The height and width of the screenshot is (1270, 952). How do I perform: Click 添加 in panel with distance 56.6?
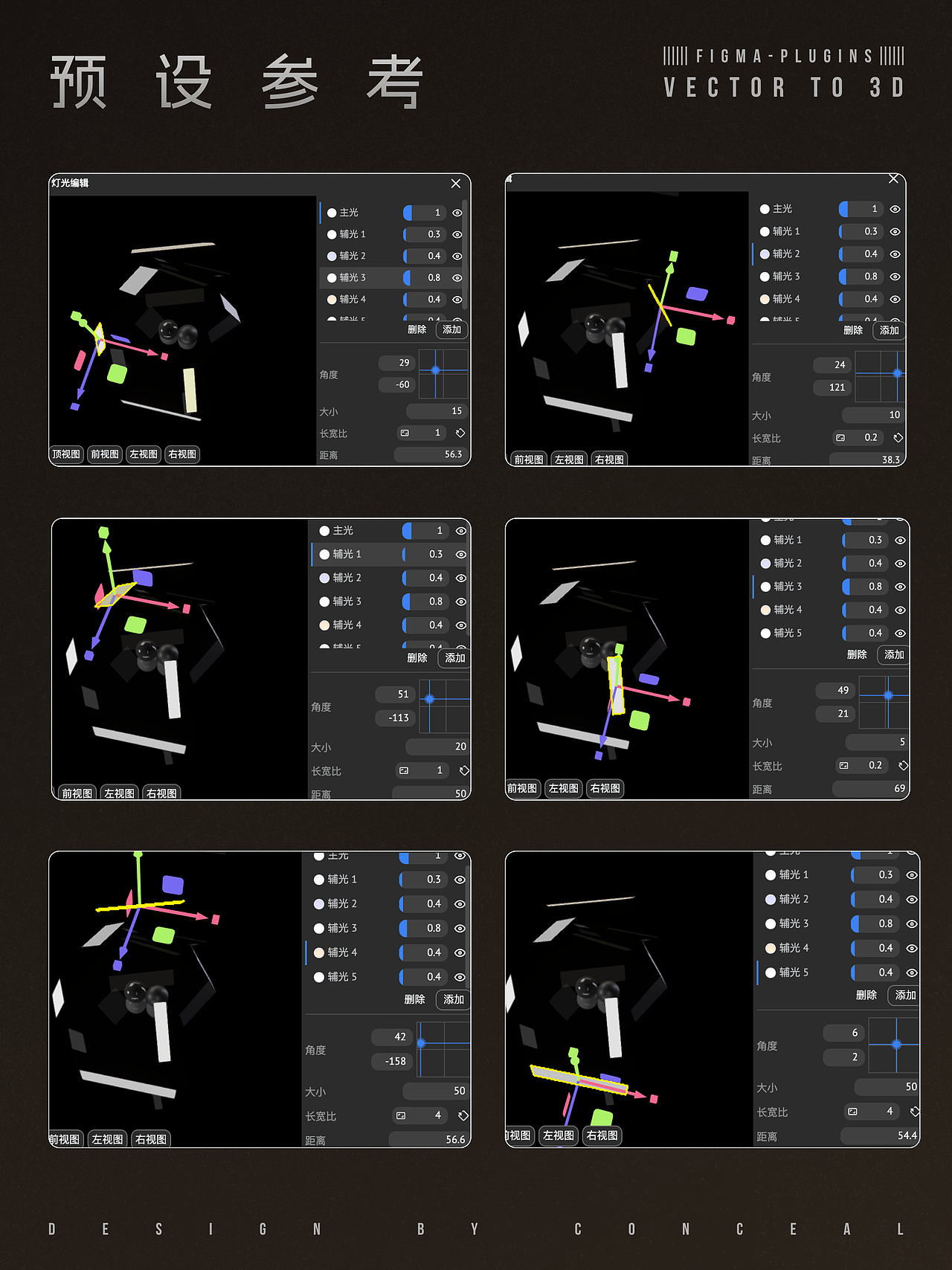[x=454, y=999]
